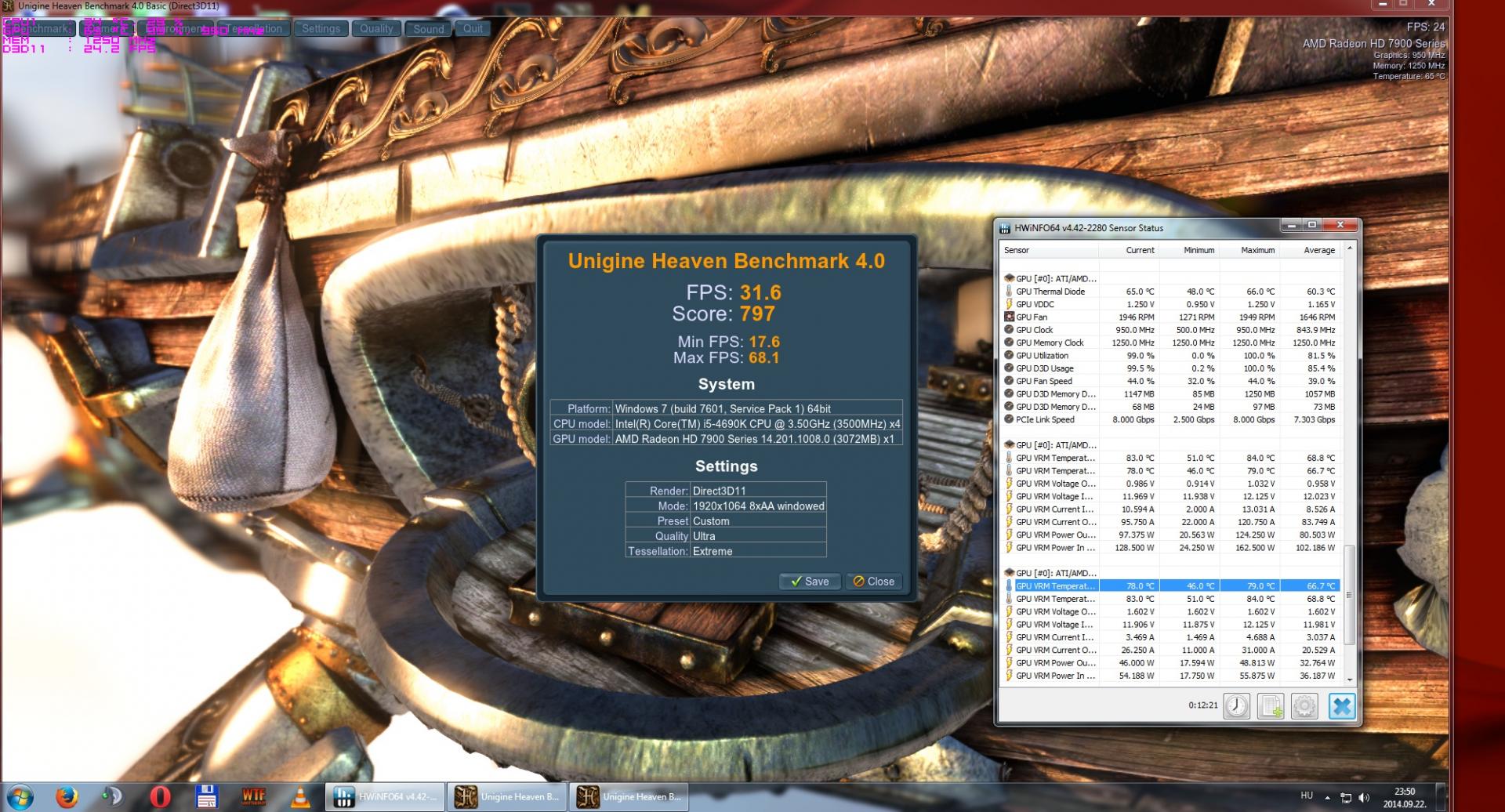Switch to first Unigine Heaven taskbar button
The width and height of the screenshot is (1505, 812).
point(507,797)
